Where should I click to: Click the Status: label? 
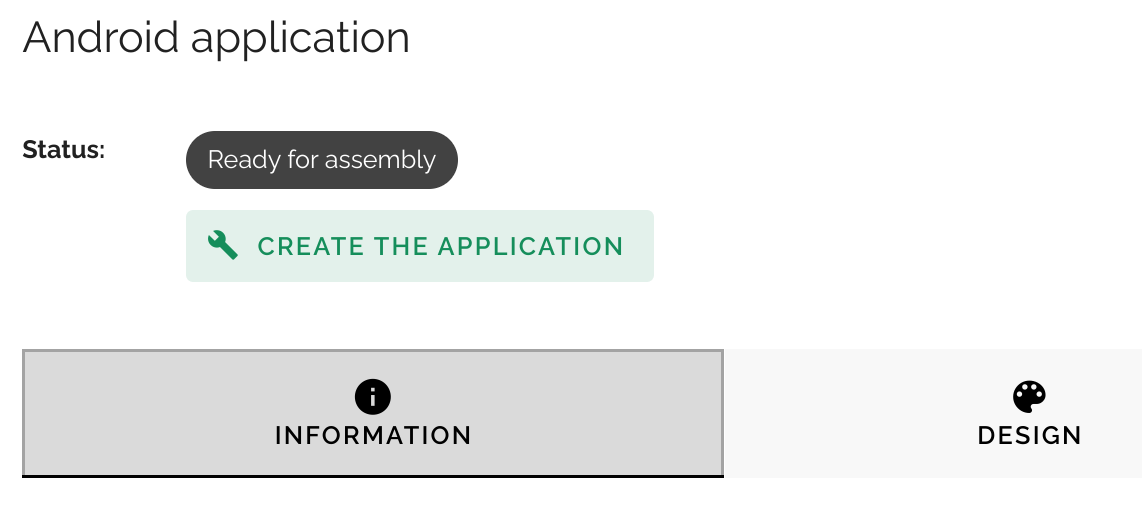(x=64, y=149)
